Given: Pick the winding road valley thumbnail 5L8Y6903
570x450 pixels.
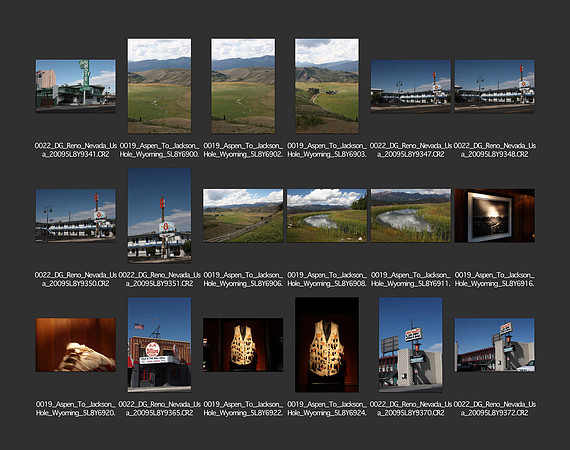Looking at the screenshot, I should pyautogui.click(x=327, y=86).
